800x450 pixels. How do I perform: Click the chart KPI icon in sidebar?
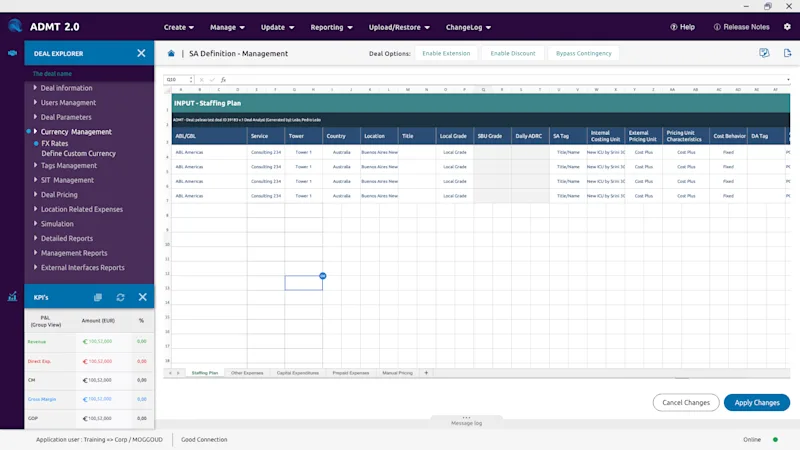click(x=12, y=296)
